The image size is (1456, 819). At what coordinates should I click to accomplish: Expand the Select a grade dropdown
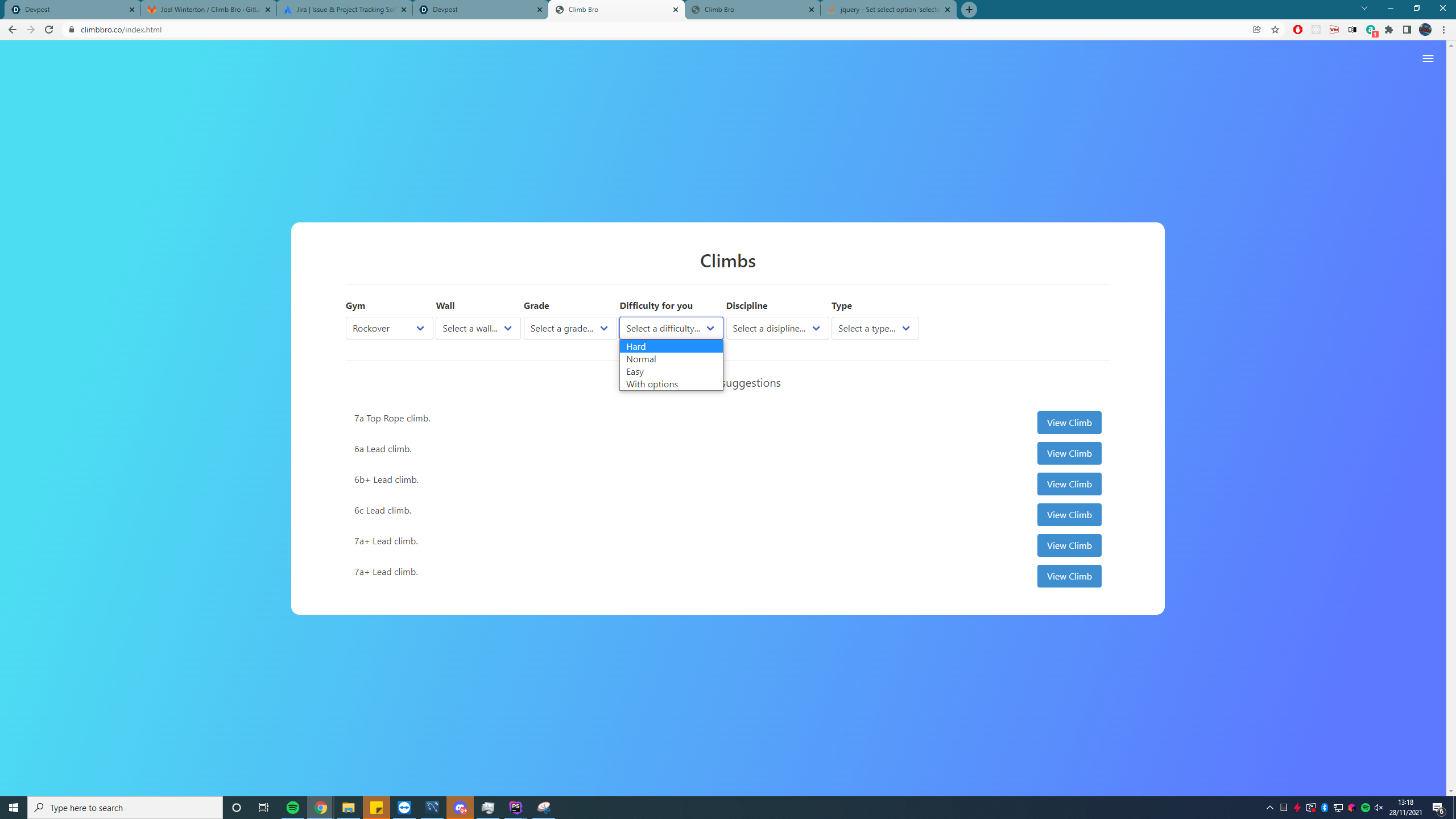(x=569, y=328)
